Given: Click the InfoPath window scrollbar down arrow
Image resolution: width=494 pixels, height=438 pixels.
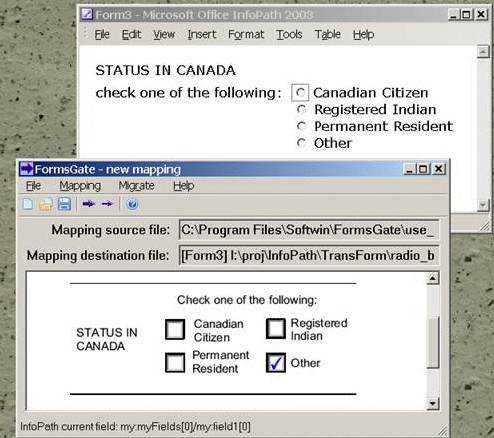Looking at the screenshot, I should click(483, 204).
